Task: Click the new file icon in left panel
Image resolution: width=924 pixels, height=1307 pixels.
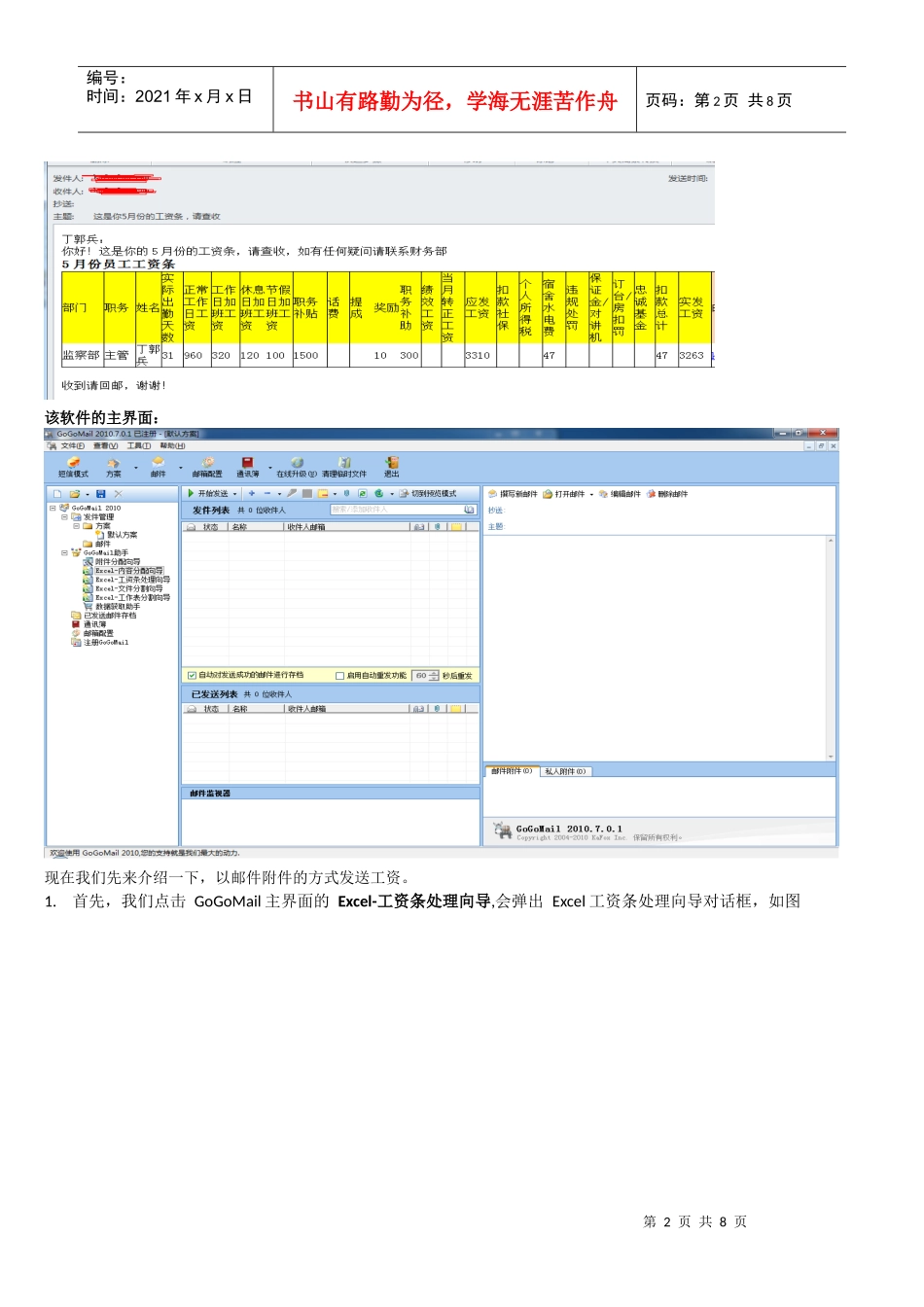Action: coord(56,494)
